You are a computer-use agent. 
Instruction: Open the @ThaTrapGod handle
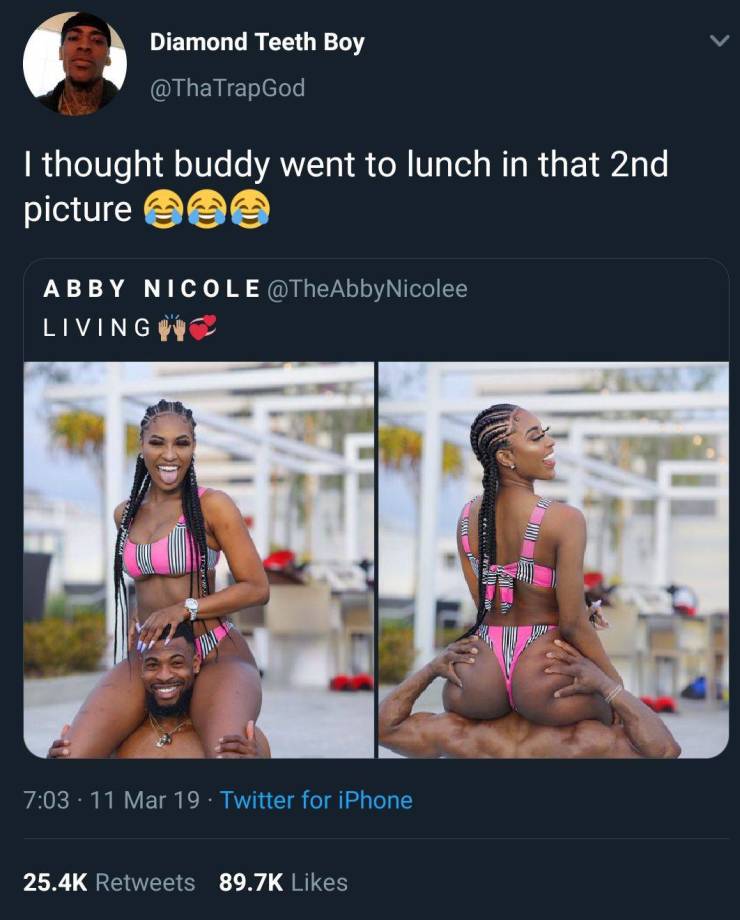228,88
